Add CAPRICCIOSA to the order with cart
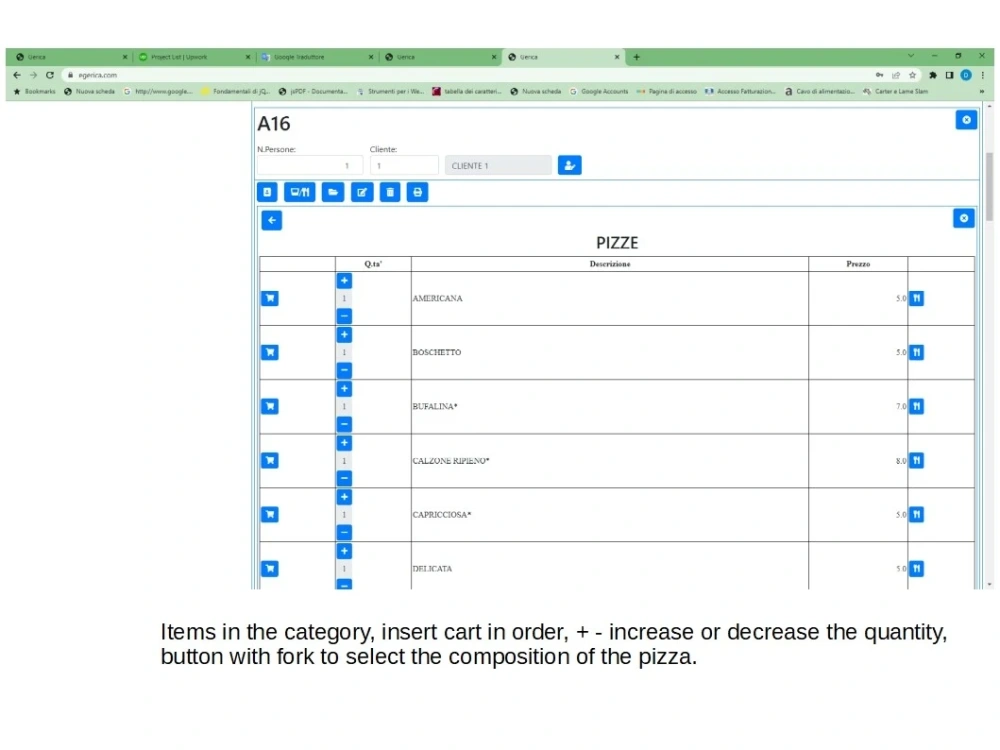The image size is (1000, 750). tap(270, 515)
